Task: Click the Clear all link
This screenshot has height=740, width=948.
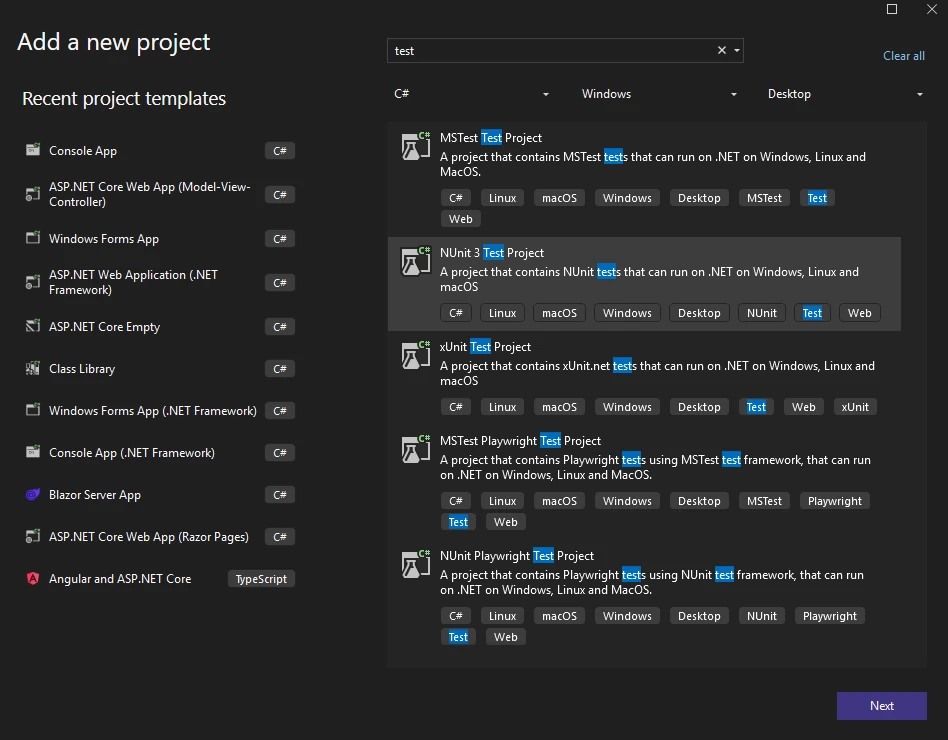Action: 904,56
